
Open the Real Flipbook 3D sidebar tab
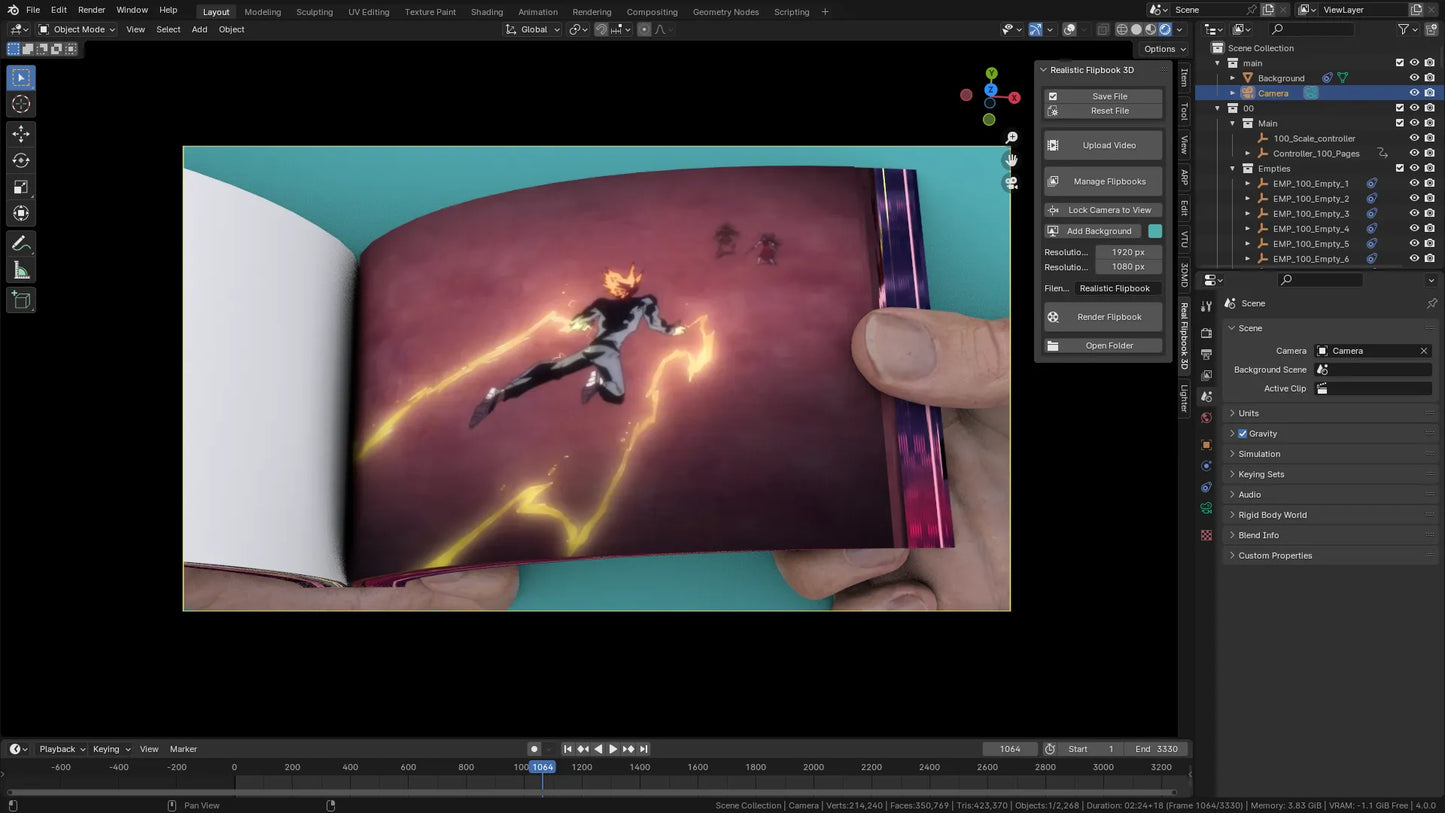pos(1184,335)
